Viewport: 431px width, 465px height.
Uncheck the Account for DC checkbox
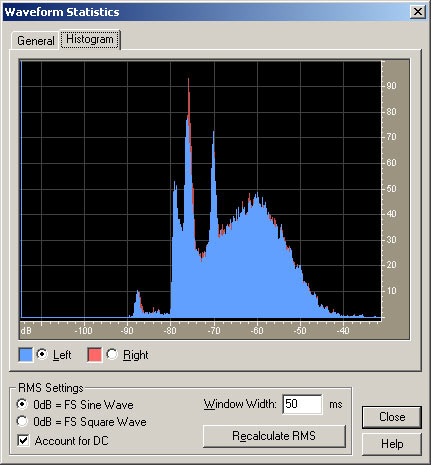point(23,440)
